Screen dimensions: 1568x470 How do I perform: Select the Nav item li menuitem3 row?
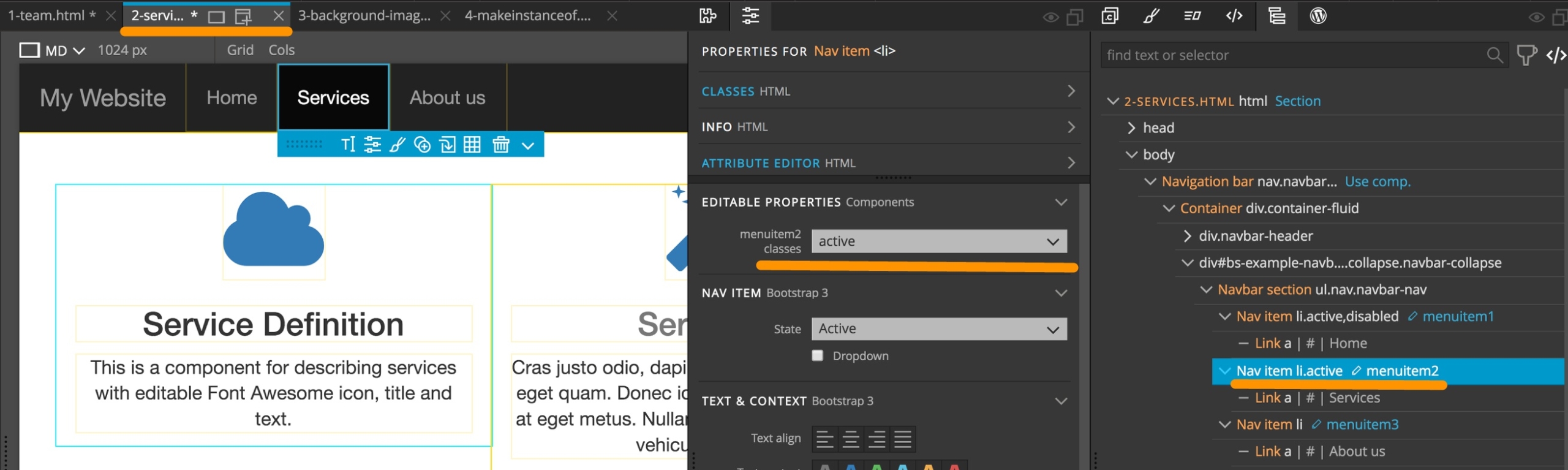(x=1317, y=425)
